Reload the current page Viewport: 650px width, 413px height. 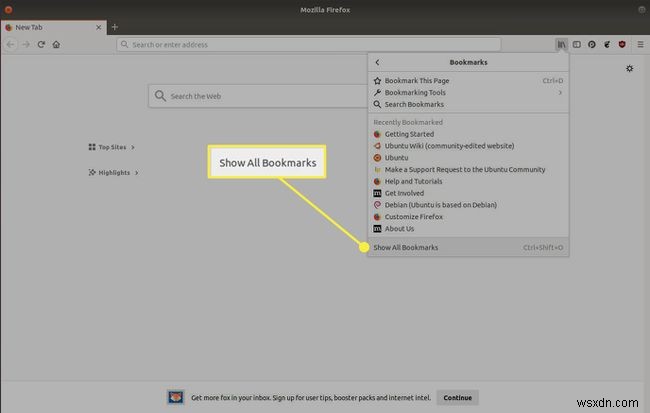point(41,44)
